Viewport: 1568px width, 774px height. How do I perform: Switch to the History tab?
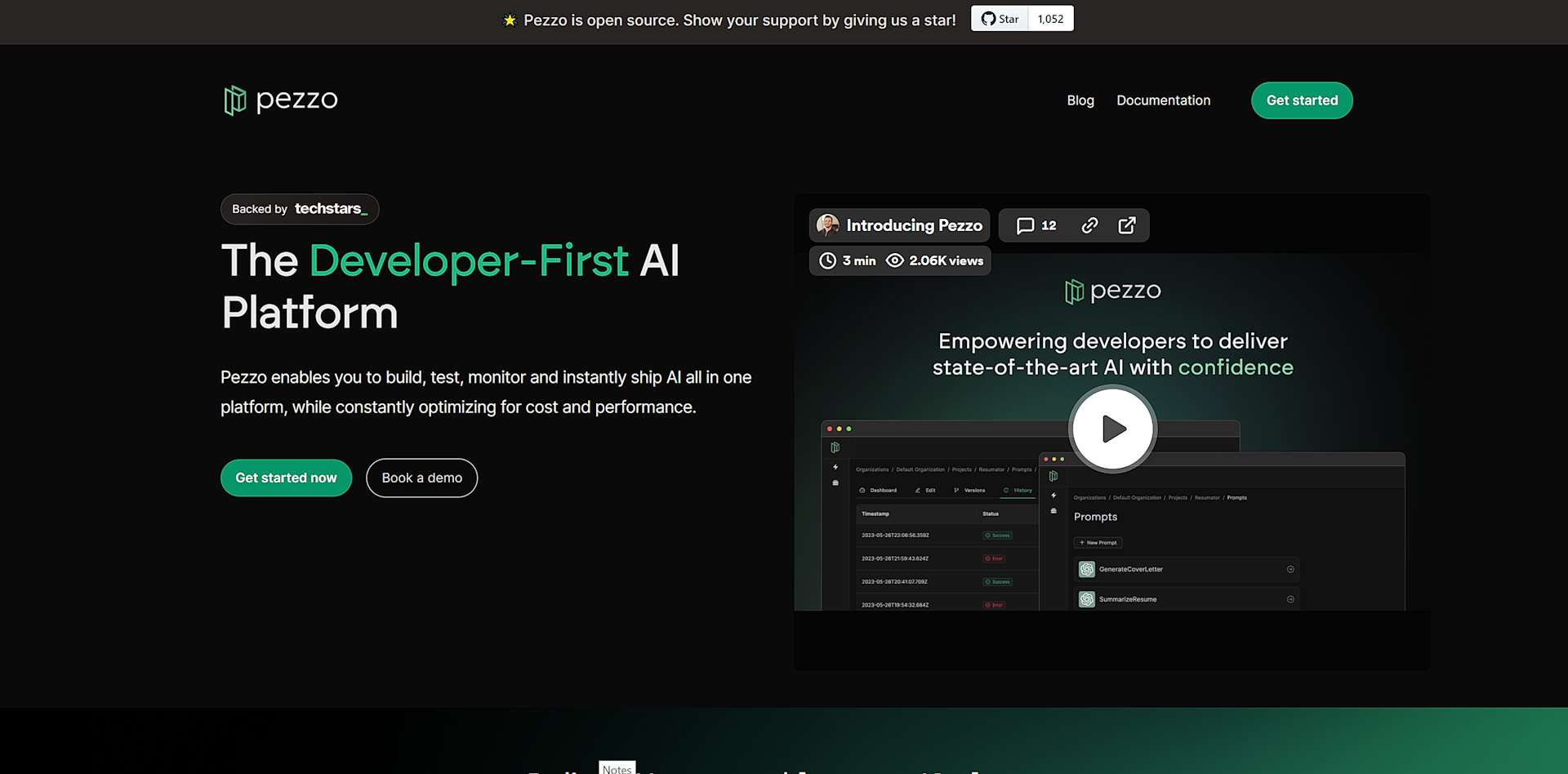[1018, 490]
